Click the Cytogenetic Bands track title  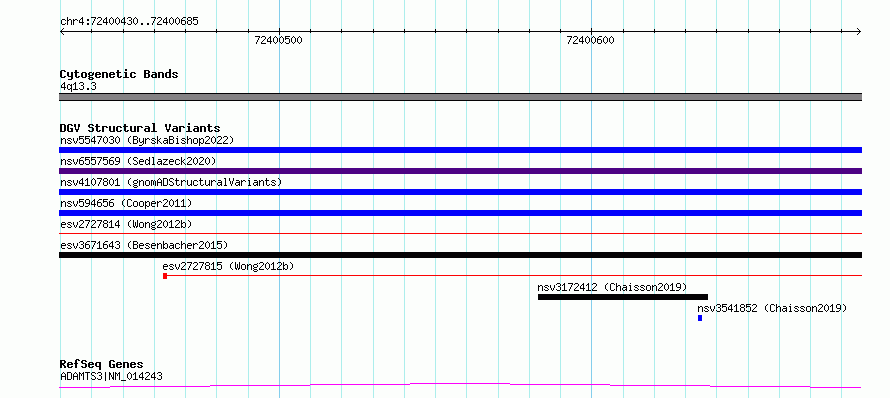[x=119, y=74]
